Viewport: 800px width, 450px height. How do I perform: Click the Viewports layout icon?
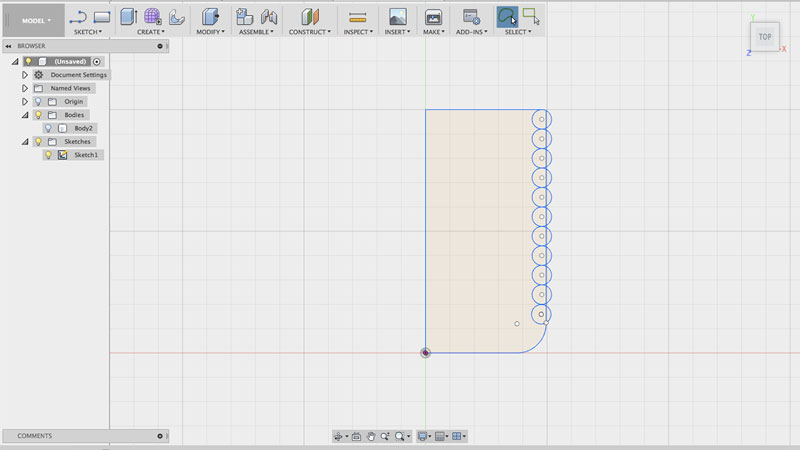tap(457, 436)
